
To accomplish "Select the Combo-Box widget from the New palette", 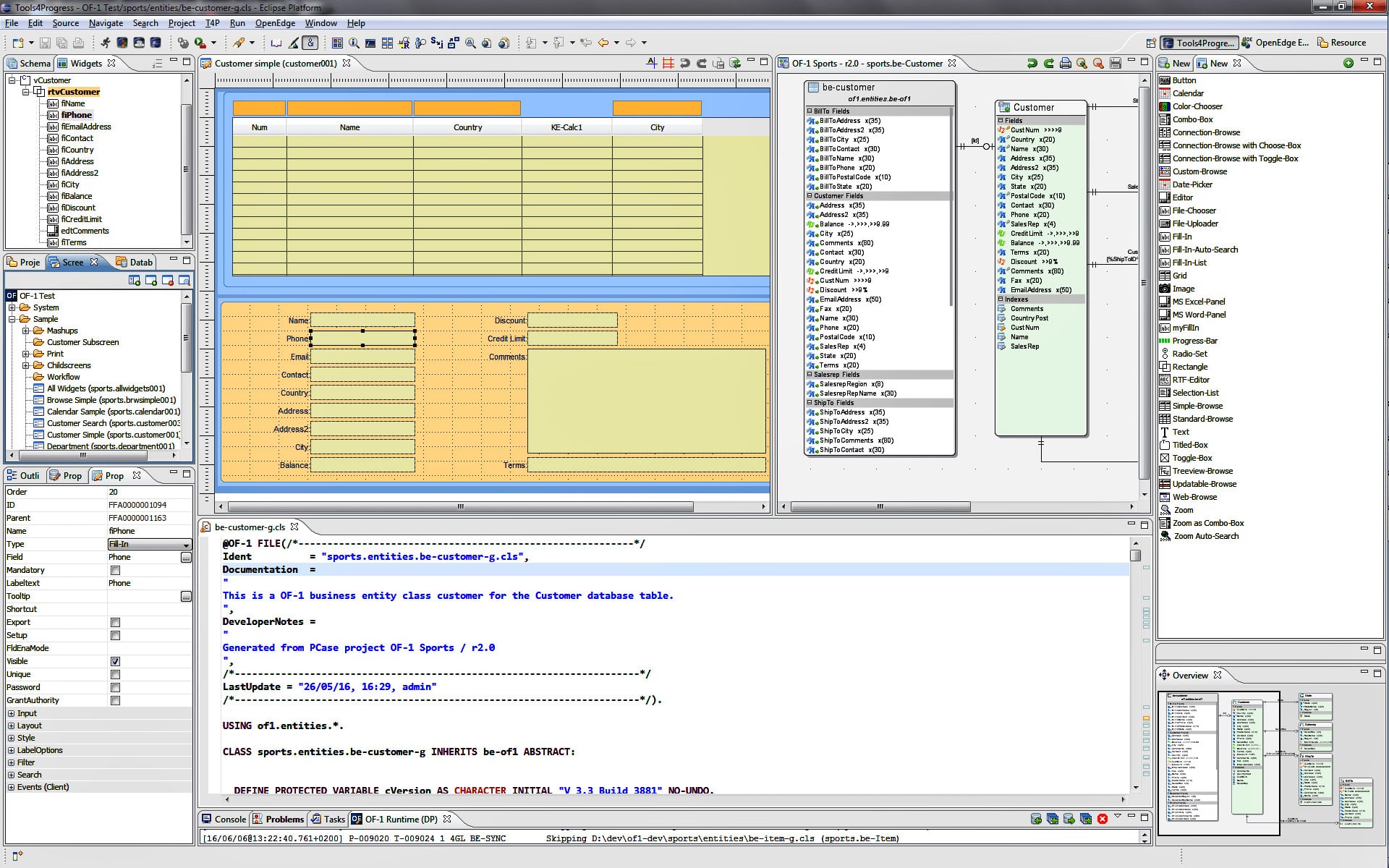I will 1191,119.
